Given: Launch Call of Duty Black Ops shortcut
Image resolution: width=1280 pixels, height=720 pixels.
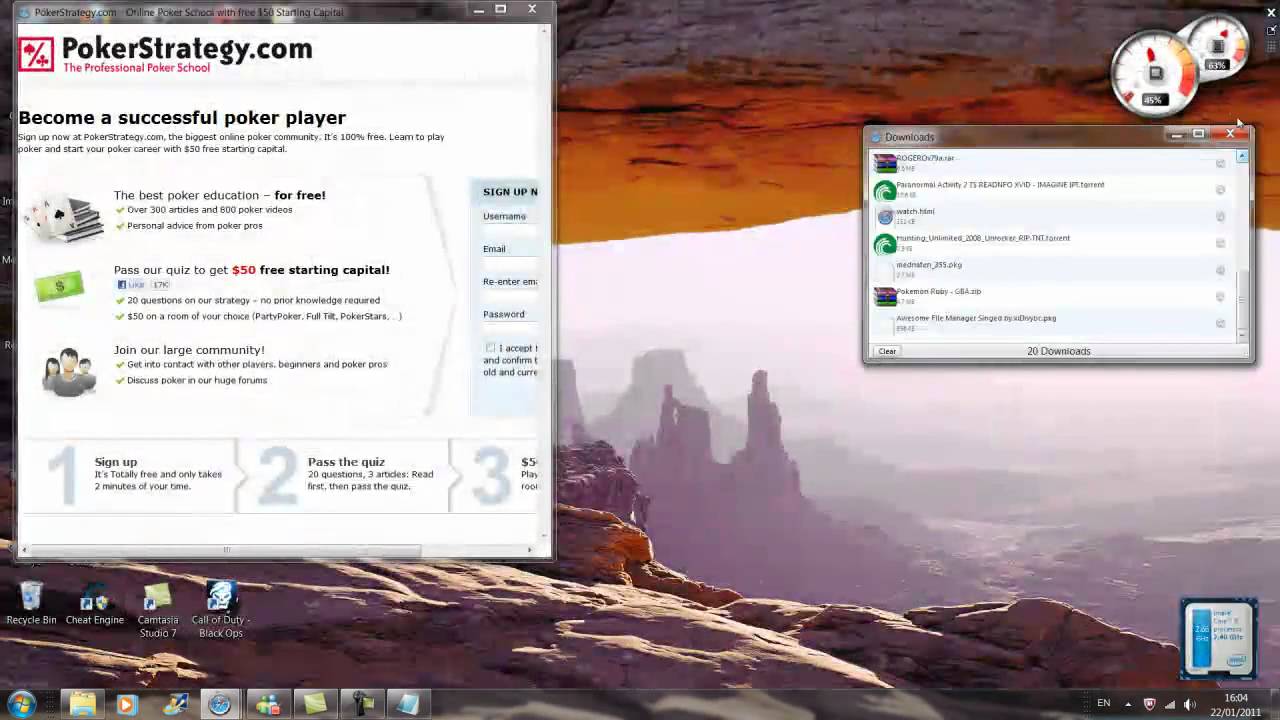Looking at the screenshot, I should (220, 609).
